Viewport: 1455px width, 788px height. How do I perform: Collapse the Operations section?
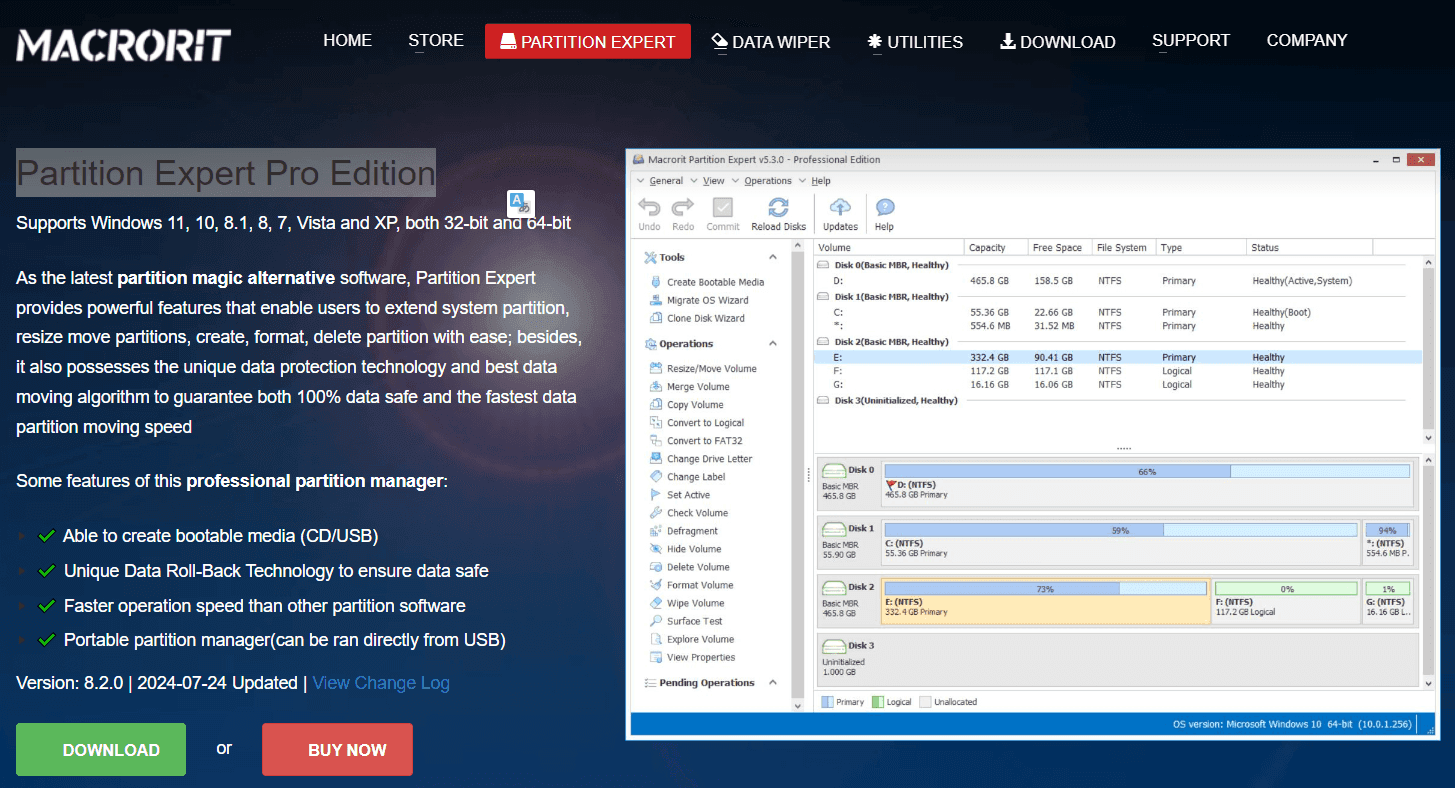[773, 343]
